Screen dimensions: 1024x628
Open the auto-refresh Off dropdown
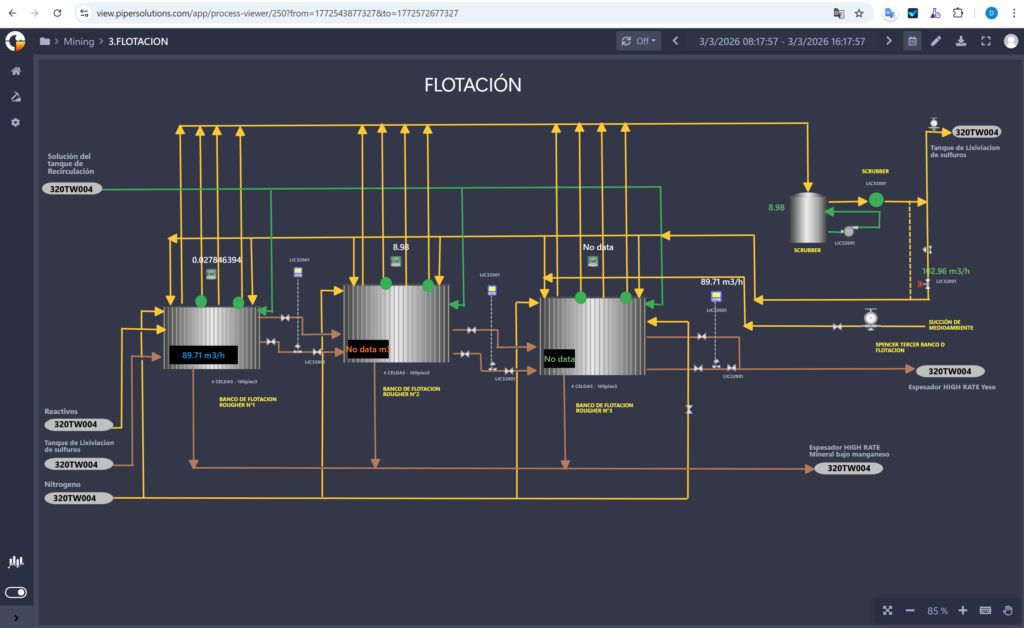pos(639,41)
